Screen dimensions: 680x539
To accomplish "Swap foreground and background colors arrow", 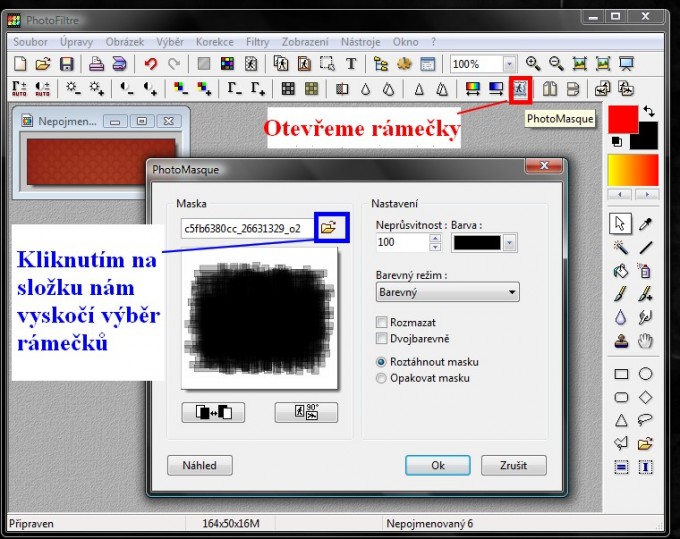I will click(649, 111).
